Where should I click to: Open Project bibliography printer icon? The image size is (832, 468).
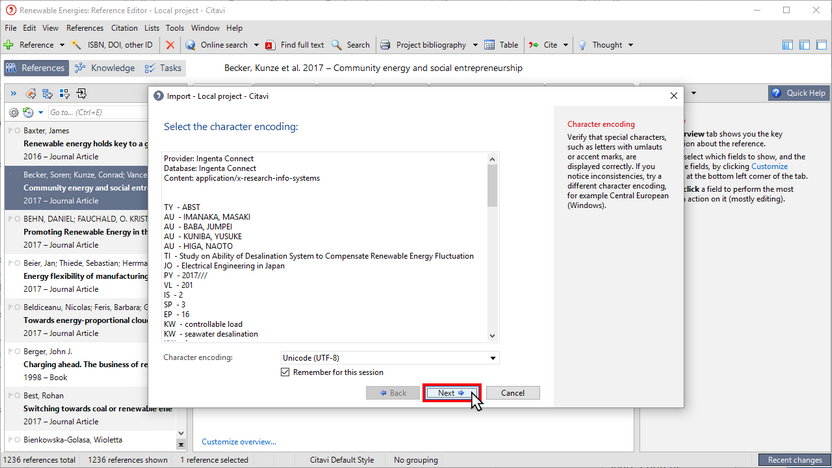(x=385, y=45)
